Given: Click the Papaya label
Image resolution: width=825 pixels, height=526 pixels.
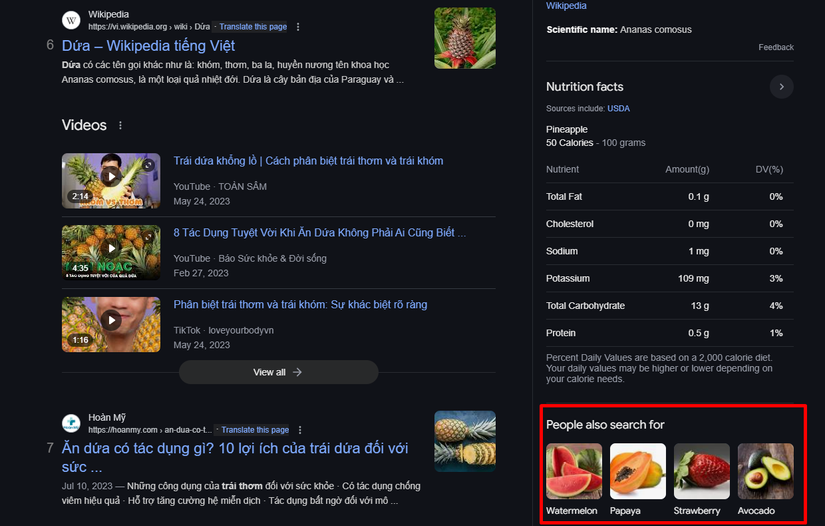Looking at the screenshot, I should 625,511.
